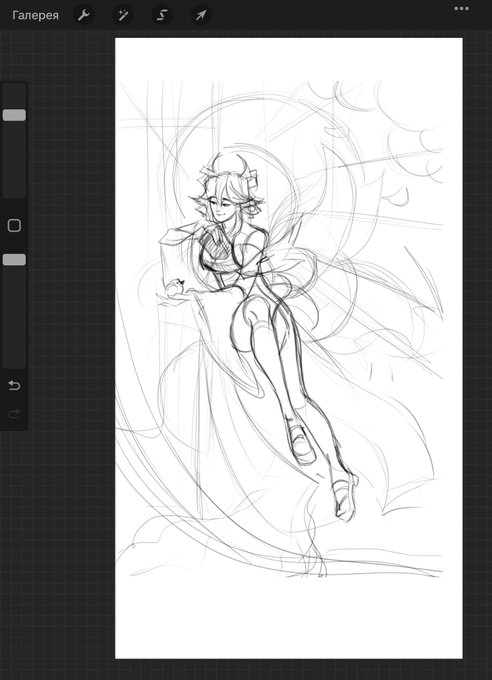The width and height of the screenshot is (492, 680).
Task: Click the brush opacity slider handle
Action: [14, 260]
